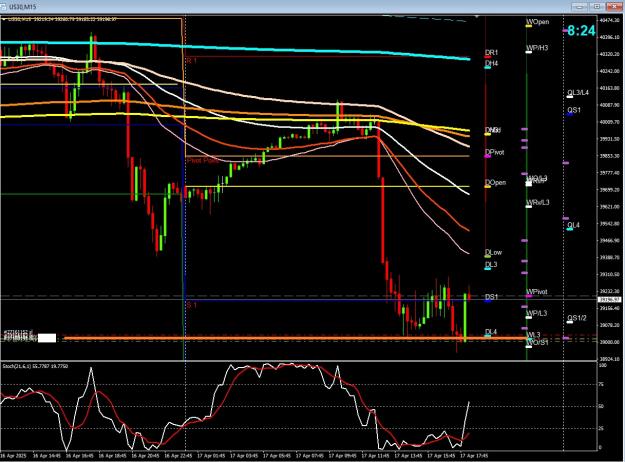Select the DR1 pivot label
Viewport: 625px width, 462px height.
pos(491,53)
